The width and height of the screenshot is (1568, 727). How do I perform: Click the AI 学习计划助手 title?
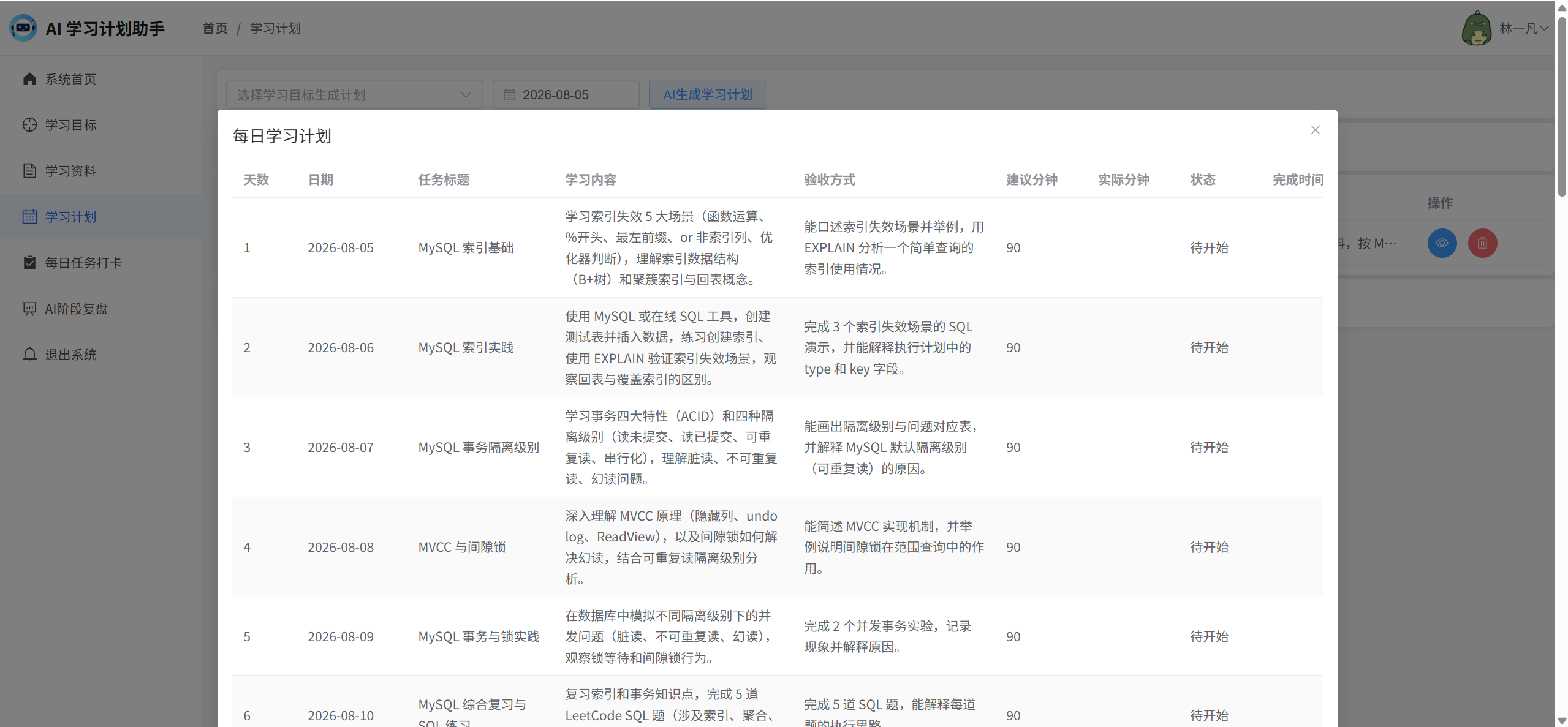click(x=105, y=29)
